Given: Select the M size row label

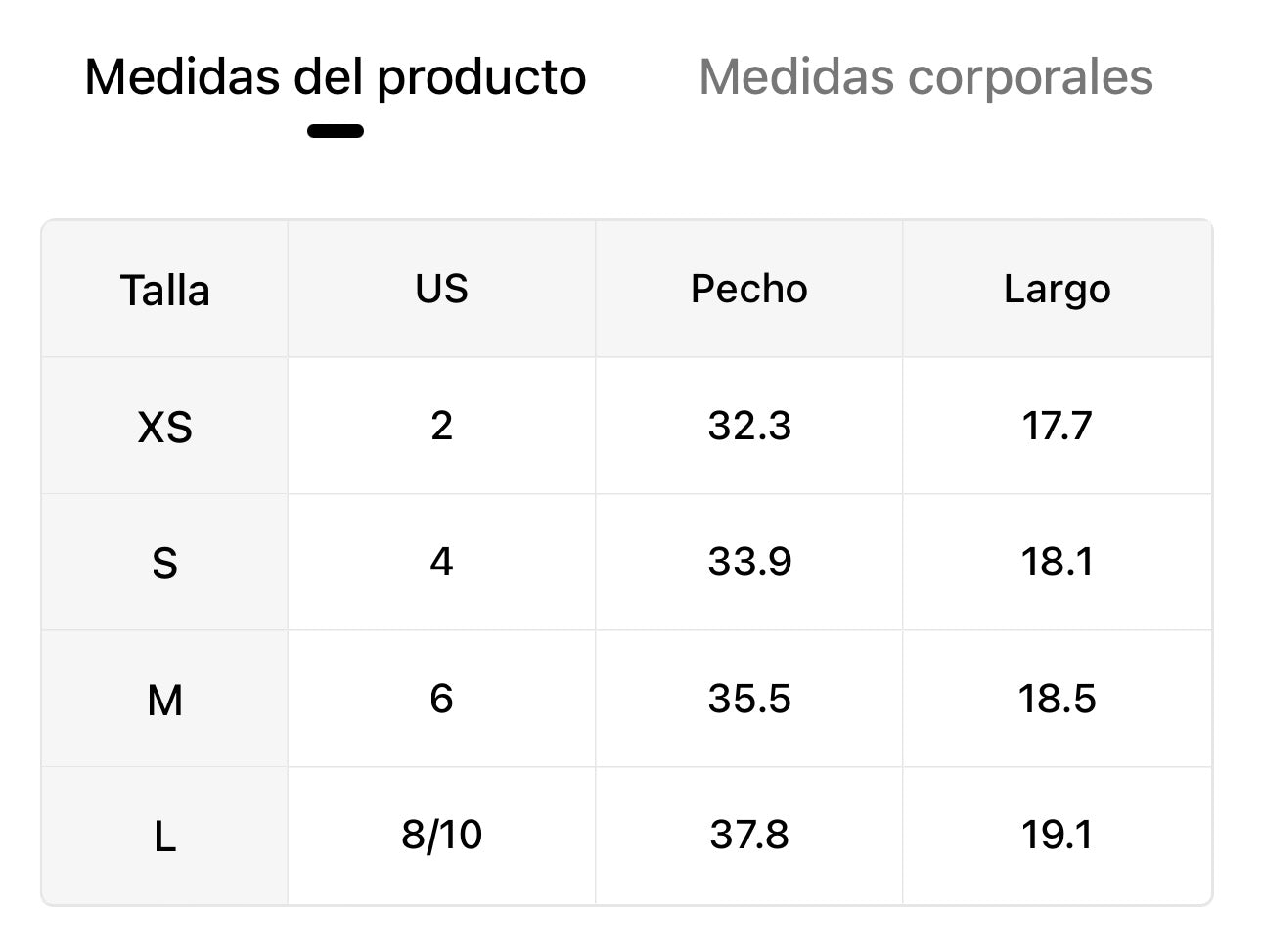Looking at the screenshot, I should [164, 700].
